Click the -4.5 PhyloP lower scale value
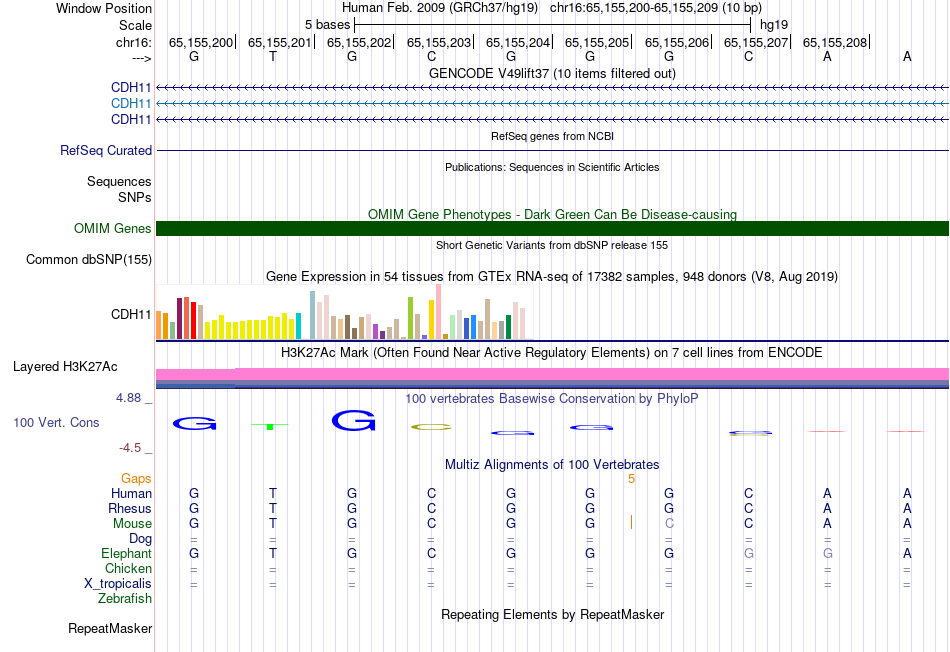This screenshot has height=652, width=950. pos(130,448)
